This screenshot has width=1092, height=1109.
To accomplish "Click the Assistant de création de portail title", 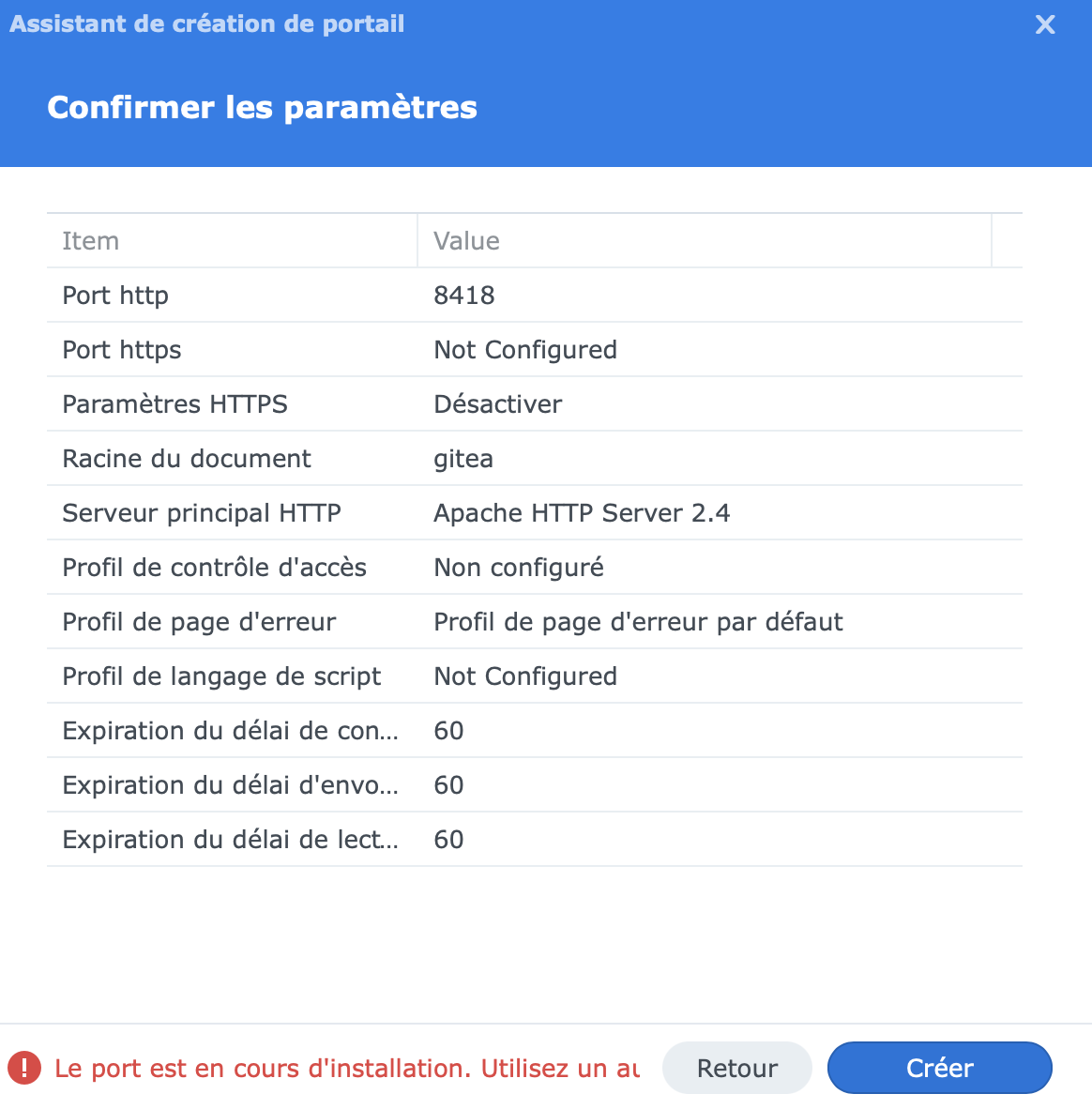I will point(207,24).
